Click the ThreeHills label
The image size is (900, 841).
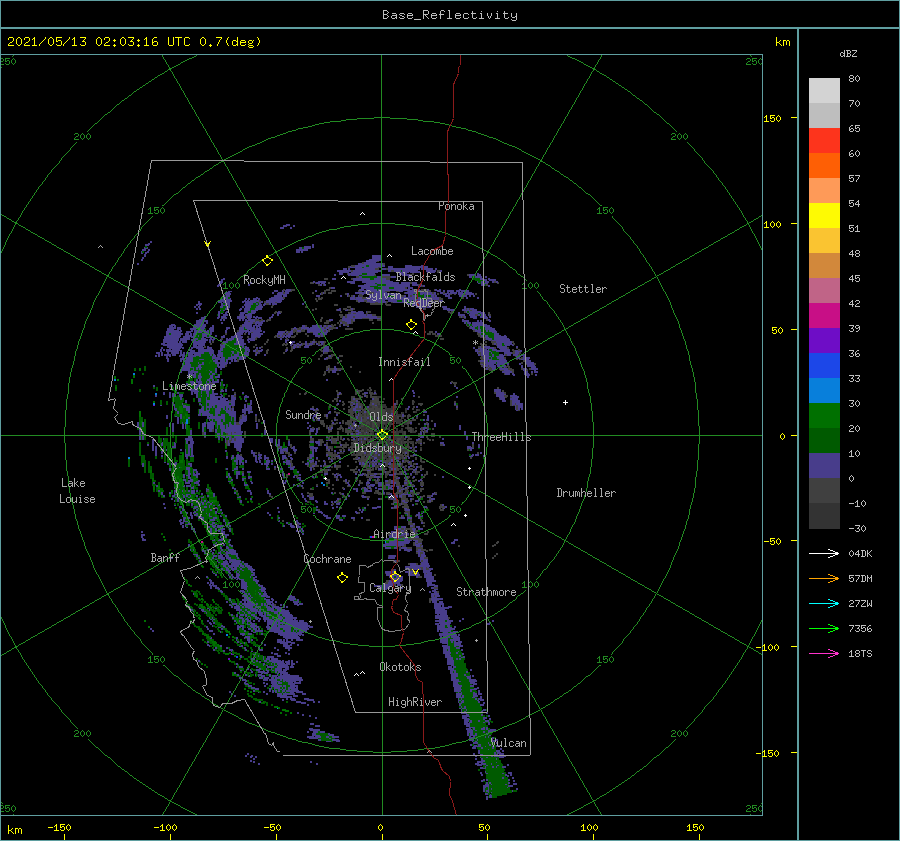click(x=502, y=437)
